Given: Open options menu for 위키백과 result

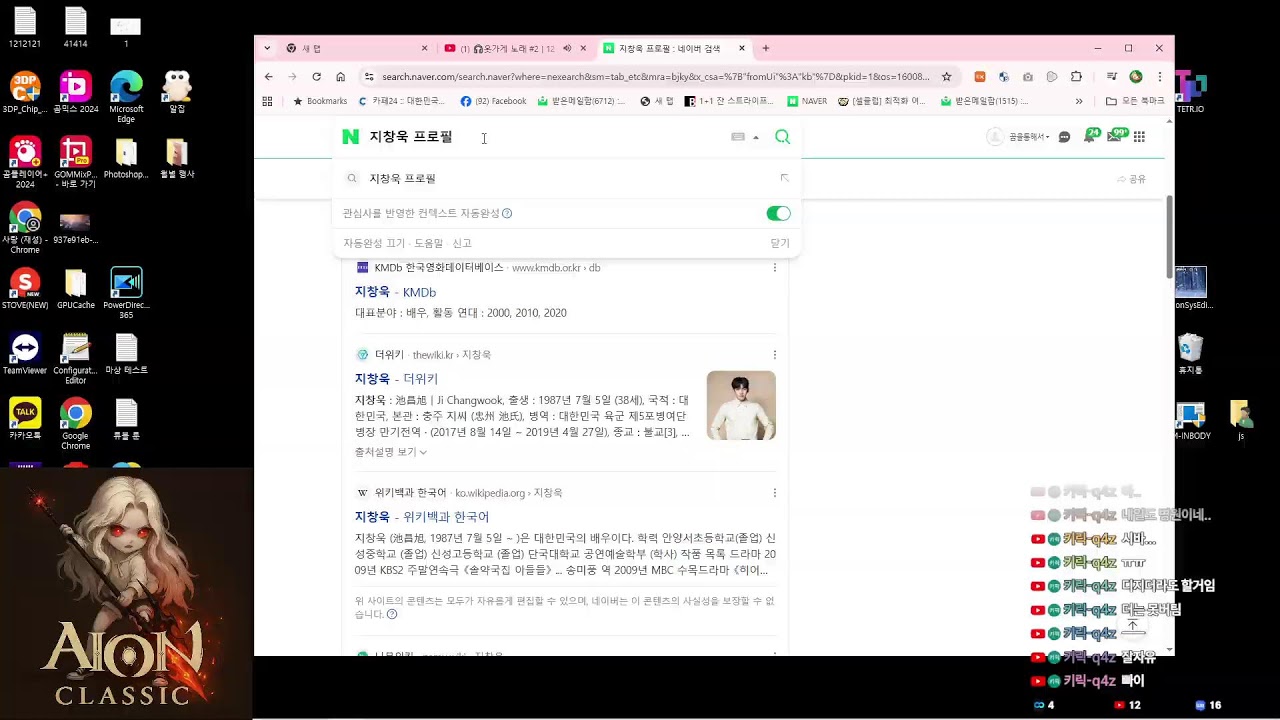Looking at the screenshot, I should (x=774, y=493).
